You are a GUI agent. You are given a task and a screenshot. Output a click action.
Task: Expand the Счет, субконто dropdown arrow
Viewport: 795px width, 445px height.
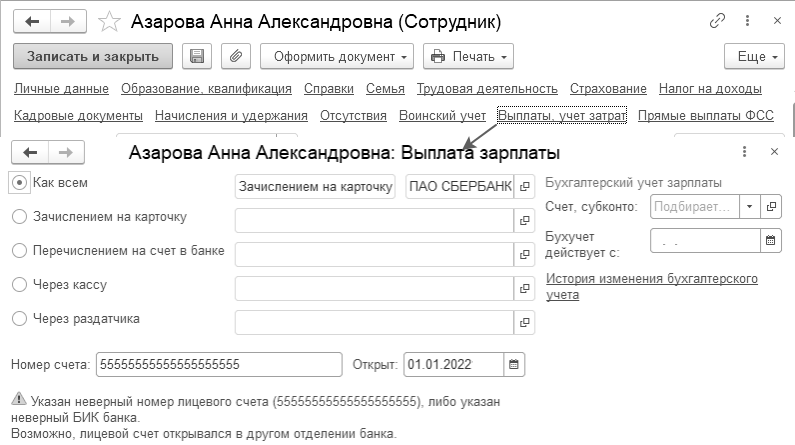(750, 206)
